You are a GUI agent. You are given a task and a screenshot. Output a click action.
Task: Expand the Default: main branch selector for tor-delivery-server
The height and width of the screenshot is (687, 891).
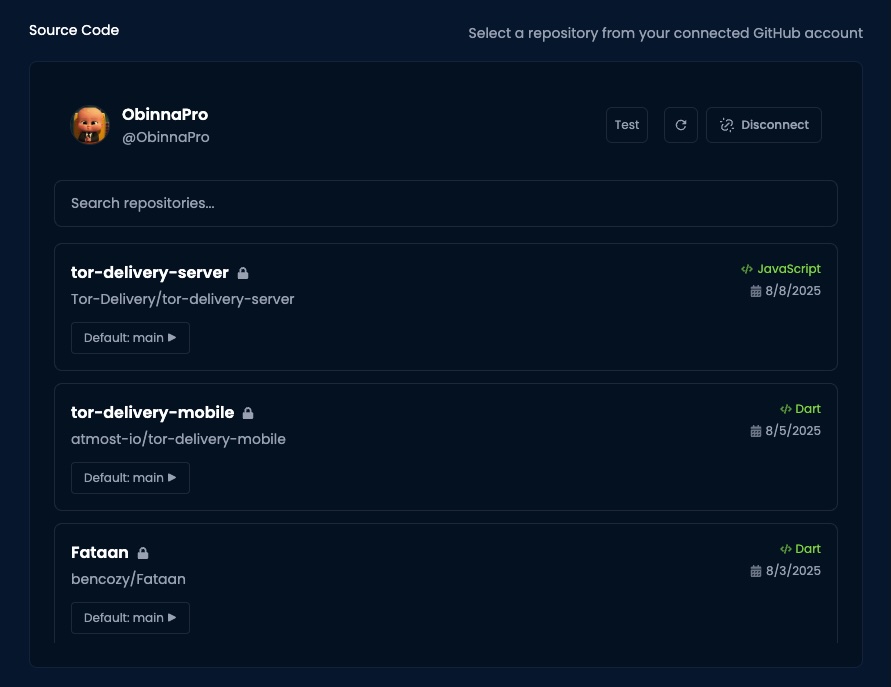point(130,337)
